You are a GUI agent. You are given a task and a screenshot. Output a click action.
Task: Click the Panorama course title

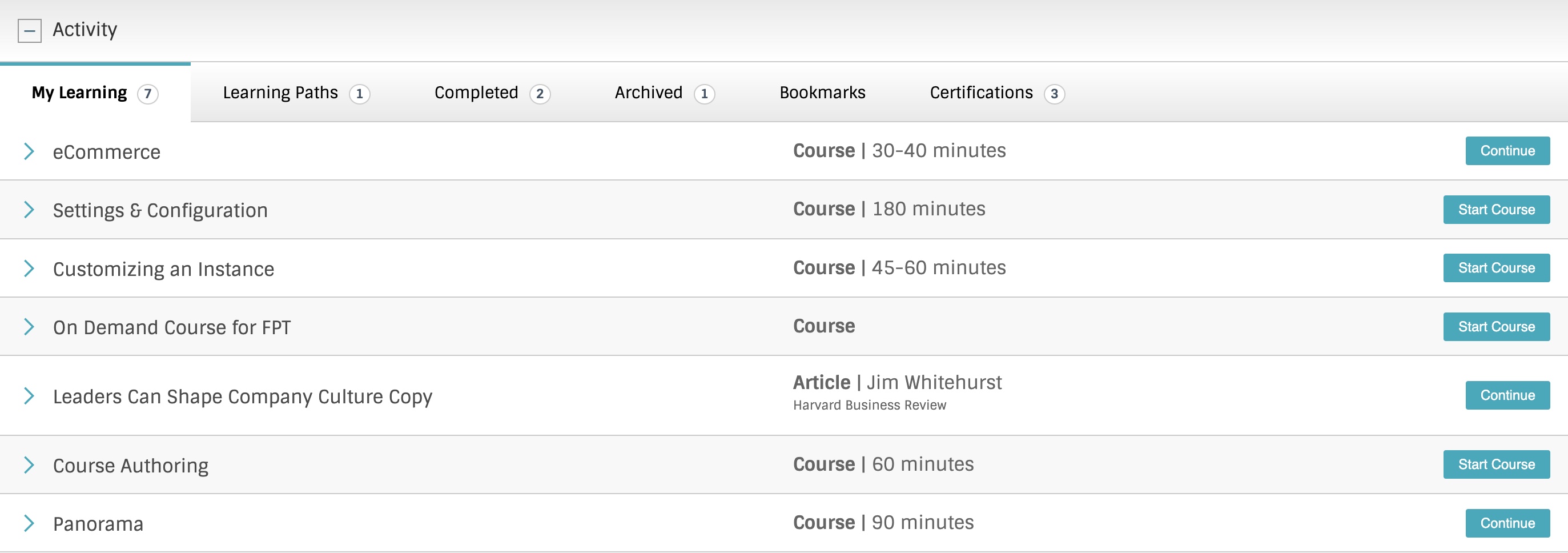pos(98,524)
